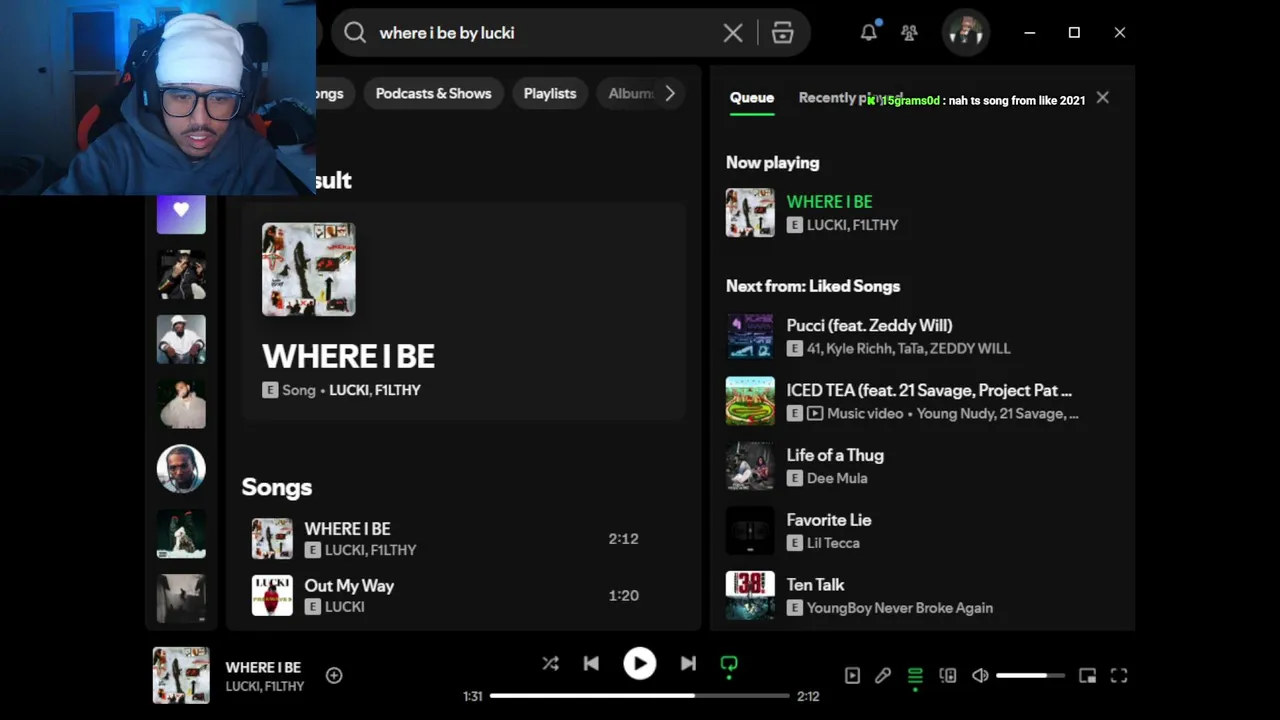The width and height of the screenshot is (1280, 720).
Task: Open Liked Songs heart in sidebar
Action: click(181, 210)
